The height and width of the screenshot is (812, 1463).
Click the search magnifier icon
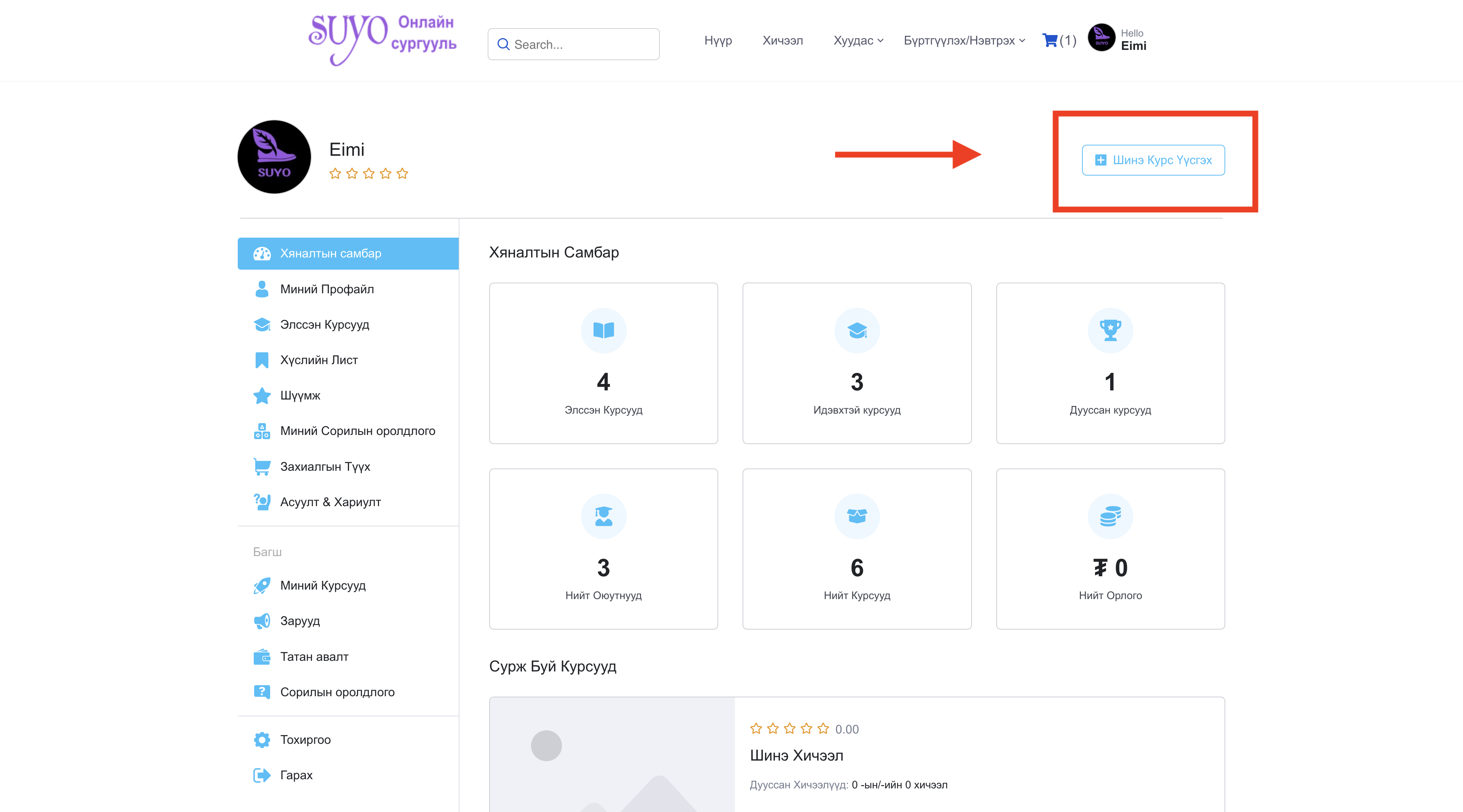pos(503,44)
